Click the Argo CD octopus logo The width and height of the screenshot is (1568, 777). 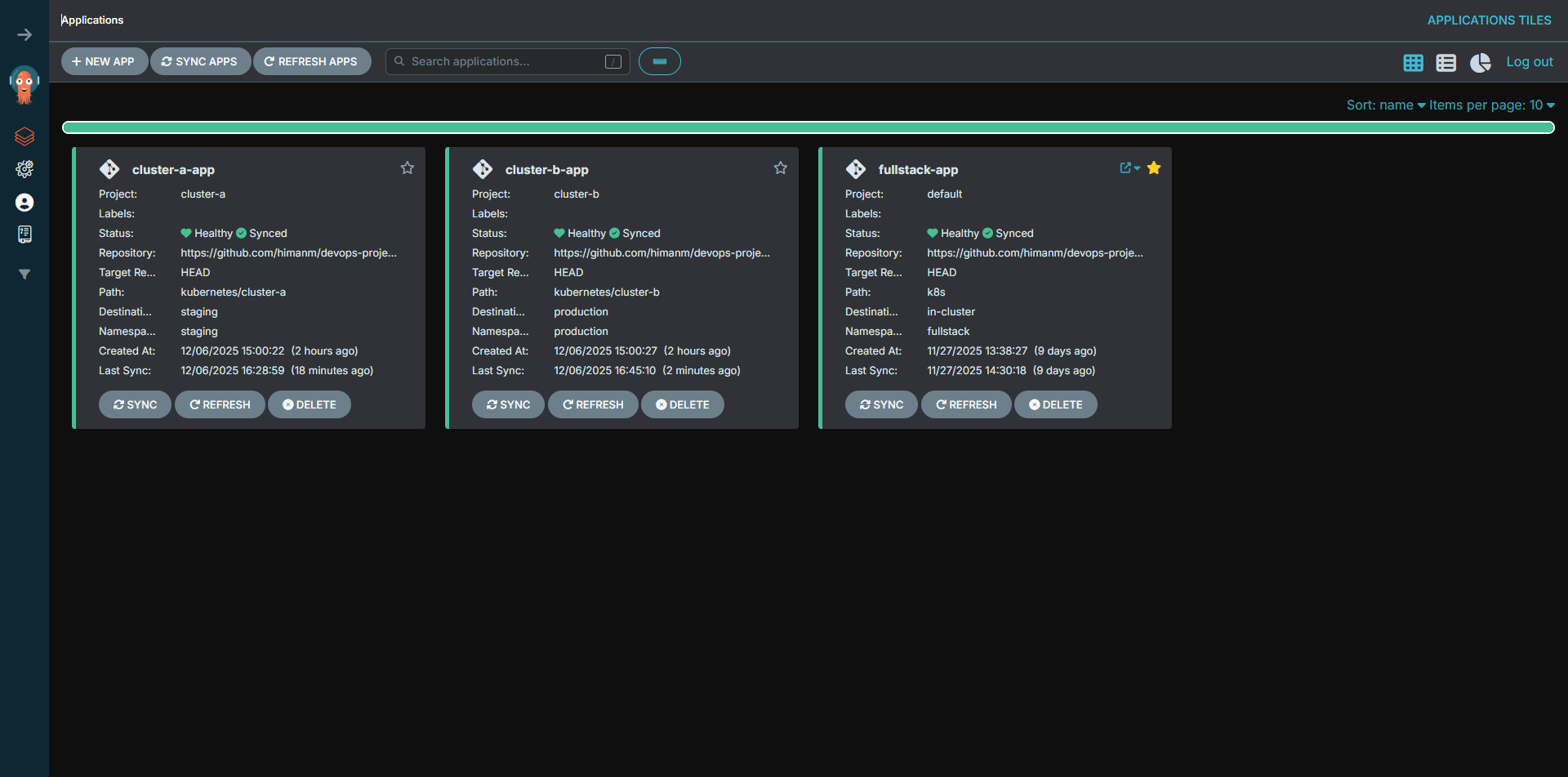(x=24, y=84)
